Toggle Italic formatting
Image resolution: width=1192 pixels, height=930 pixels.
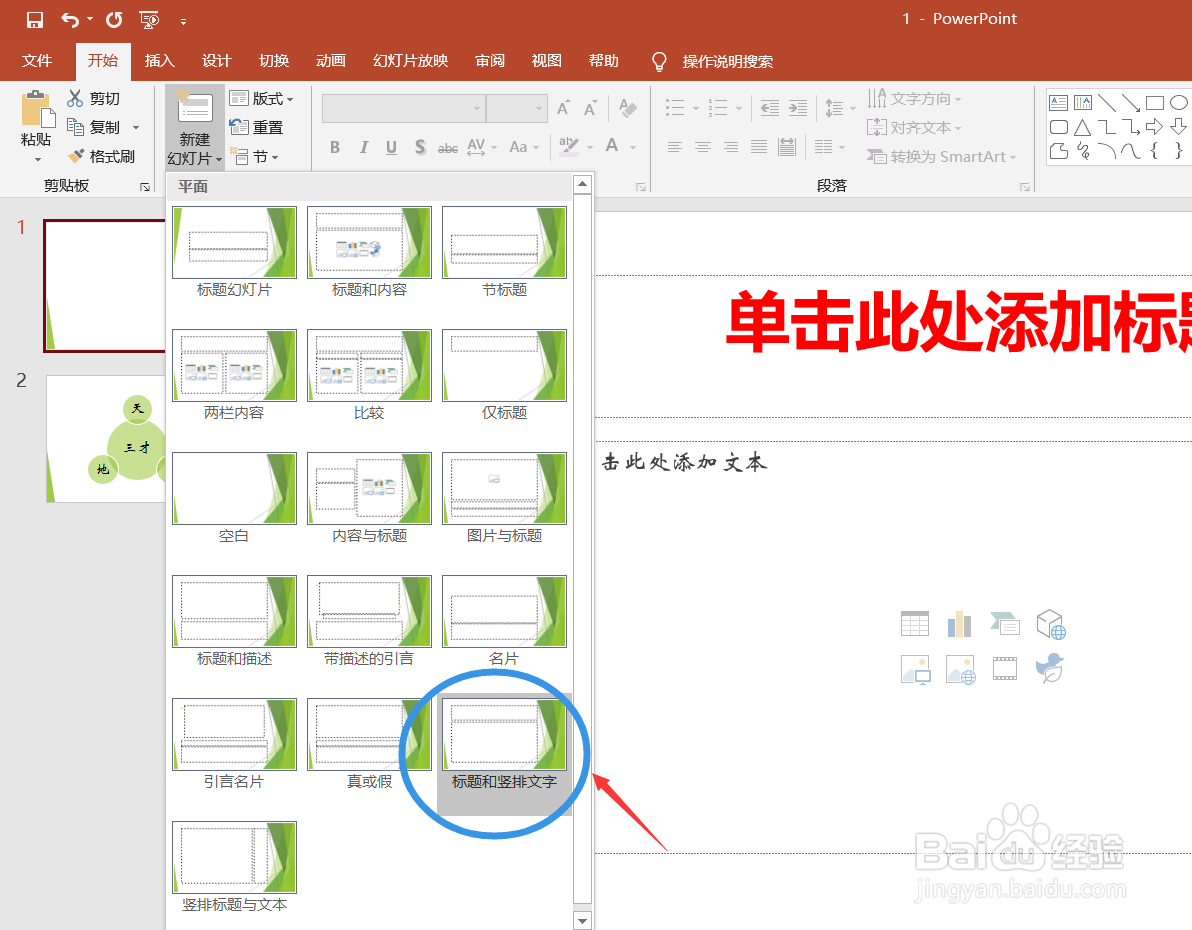pyautogui.click(x=363, y=147)
